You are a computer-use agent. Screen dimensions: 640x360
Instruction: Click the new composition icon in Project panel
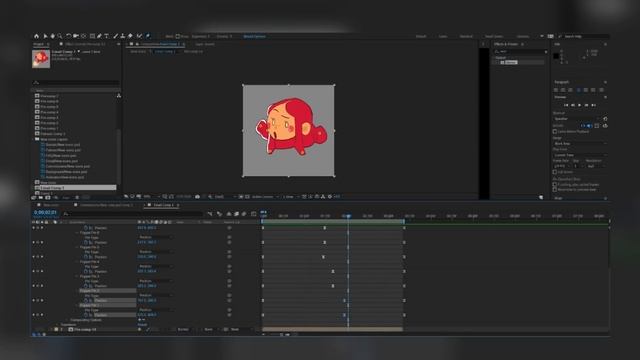pos(48,198)
